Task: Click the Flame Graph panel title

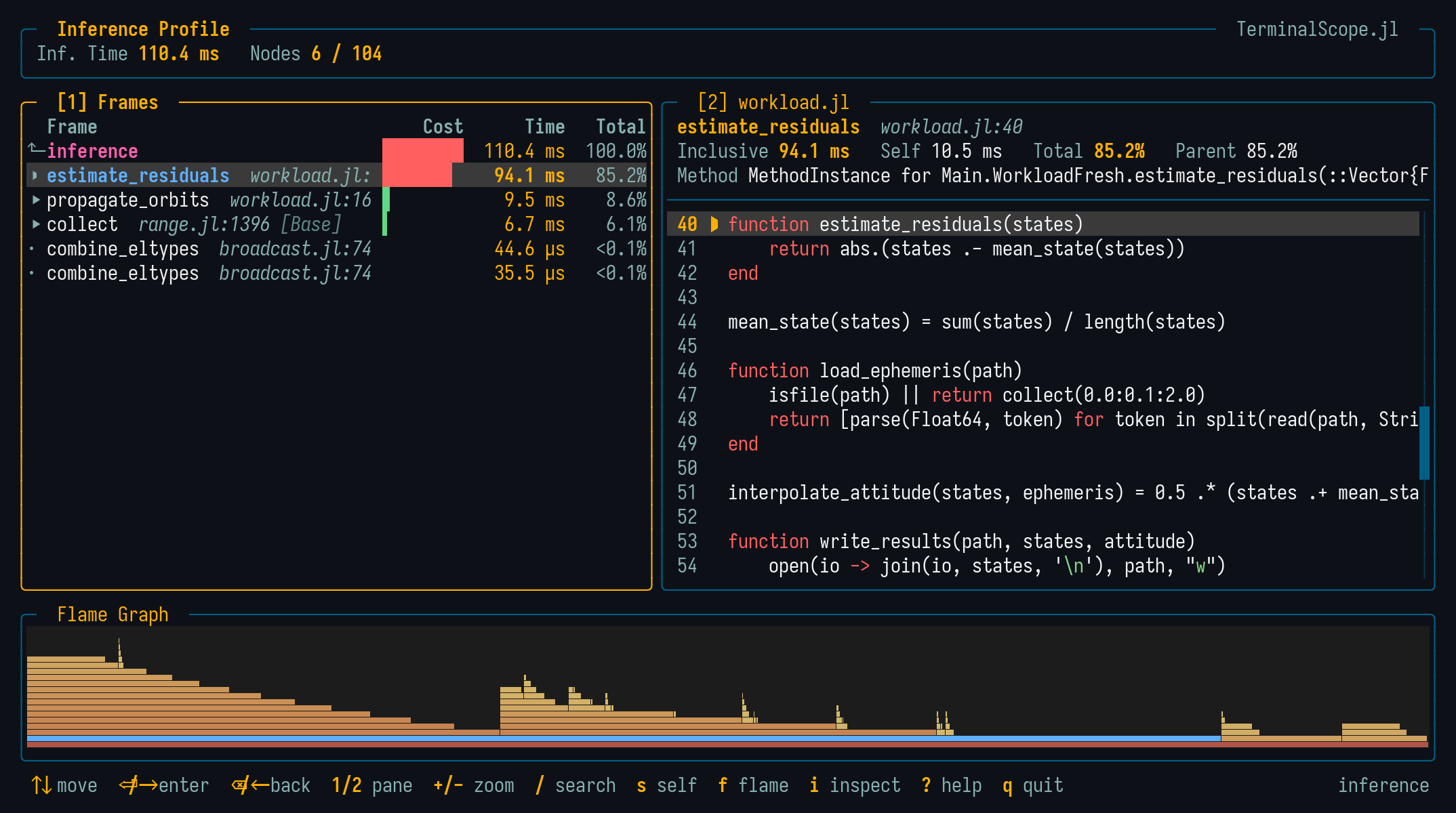Action: tap(113, 614)
